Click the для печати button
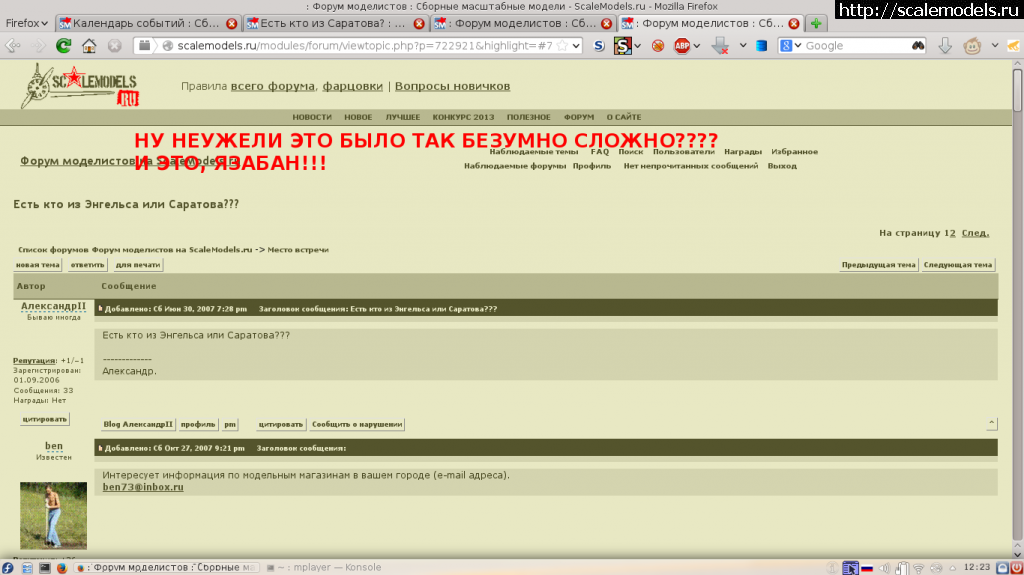 pos(138,265)
